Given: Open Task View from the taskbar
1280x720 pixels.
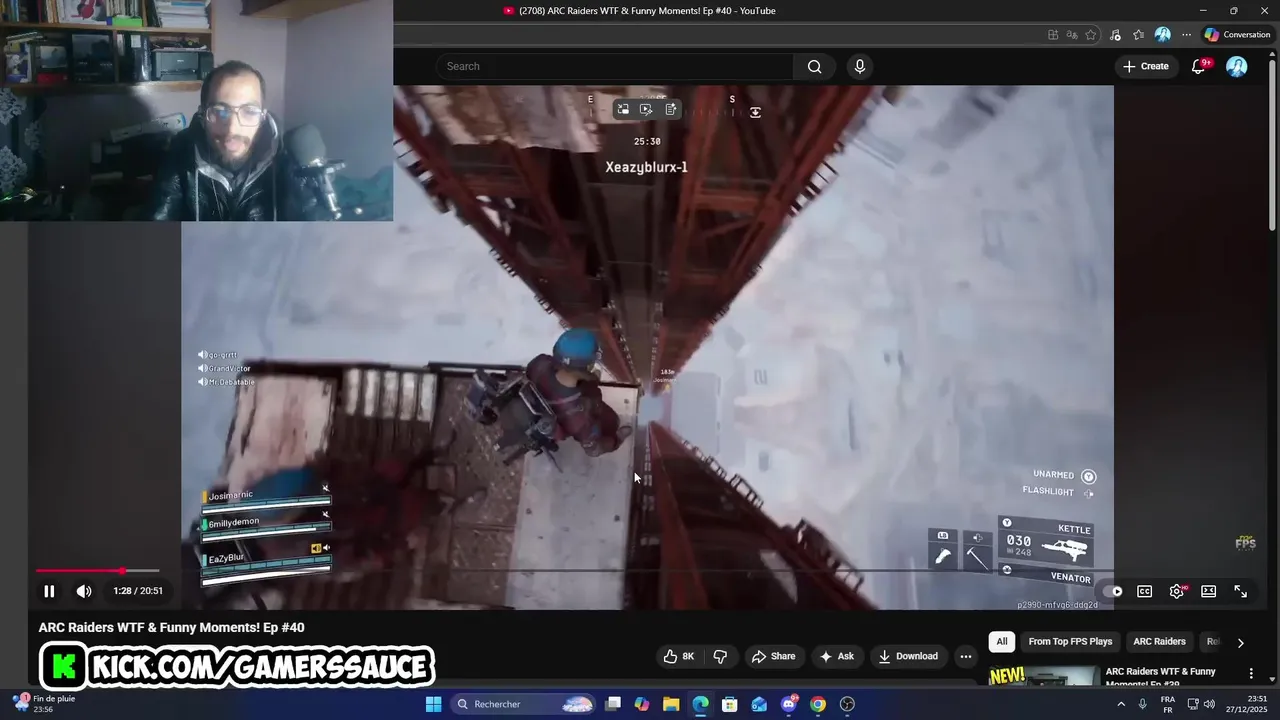Looking at the screenshot, I should click(x=614, y=704).
